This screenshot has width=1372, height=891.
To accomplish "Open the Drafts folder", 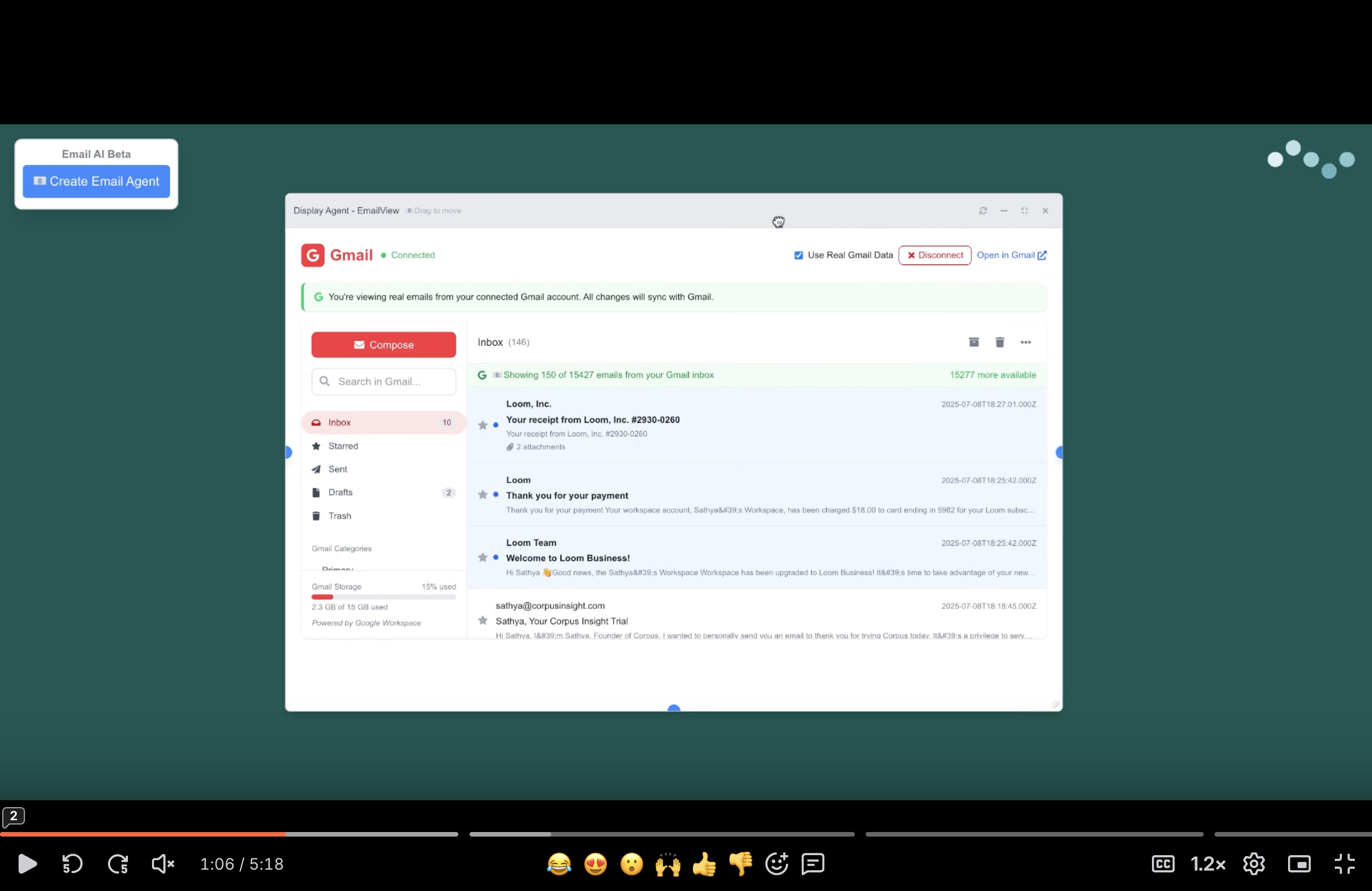I will point(340,492).
